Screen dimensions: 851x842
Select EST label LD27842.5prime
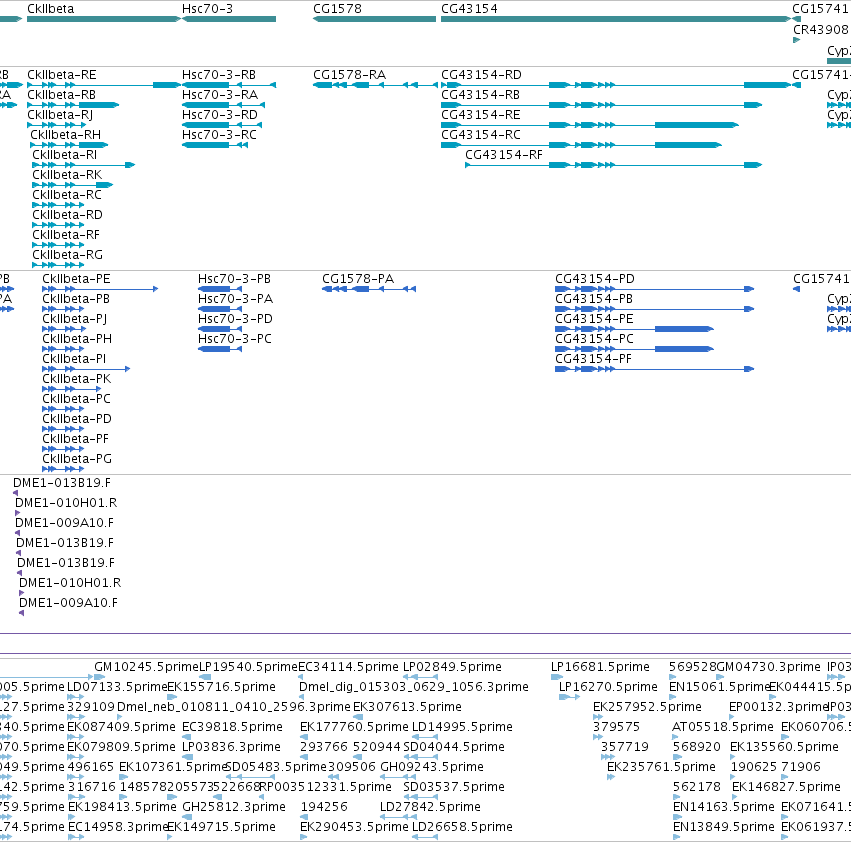click(x=430, y=807)
